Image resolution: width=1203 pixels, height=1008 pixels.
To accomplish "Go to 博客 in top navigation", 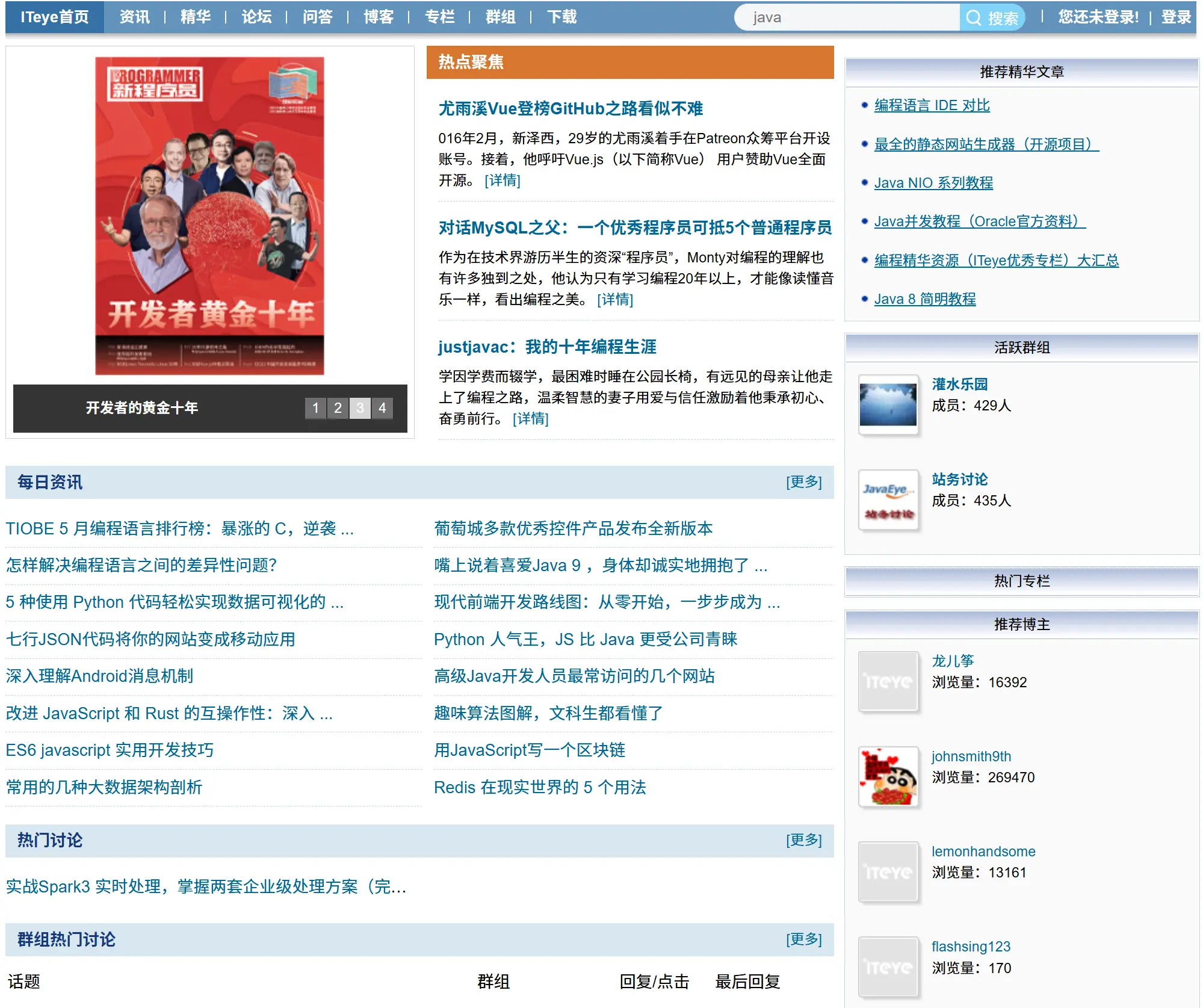I will [x=379, y=17].
